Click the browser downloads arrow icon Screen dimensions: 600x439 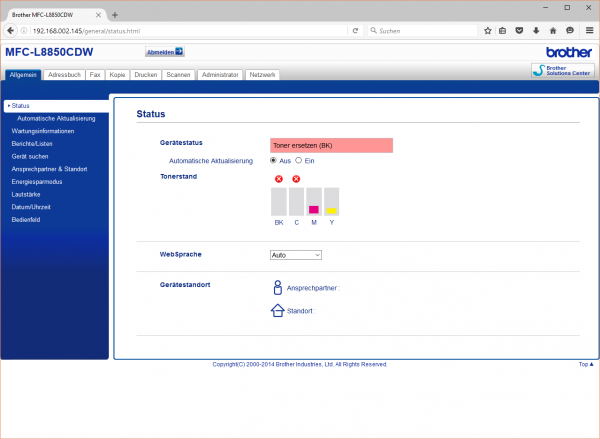click(x=537, y=31)
